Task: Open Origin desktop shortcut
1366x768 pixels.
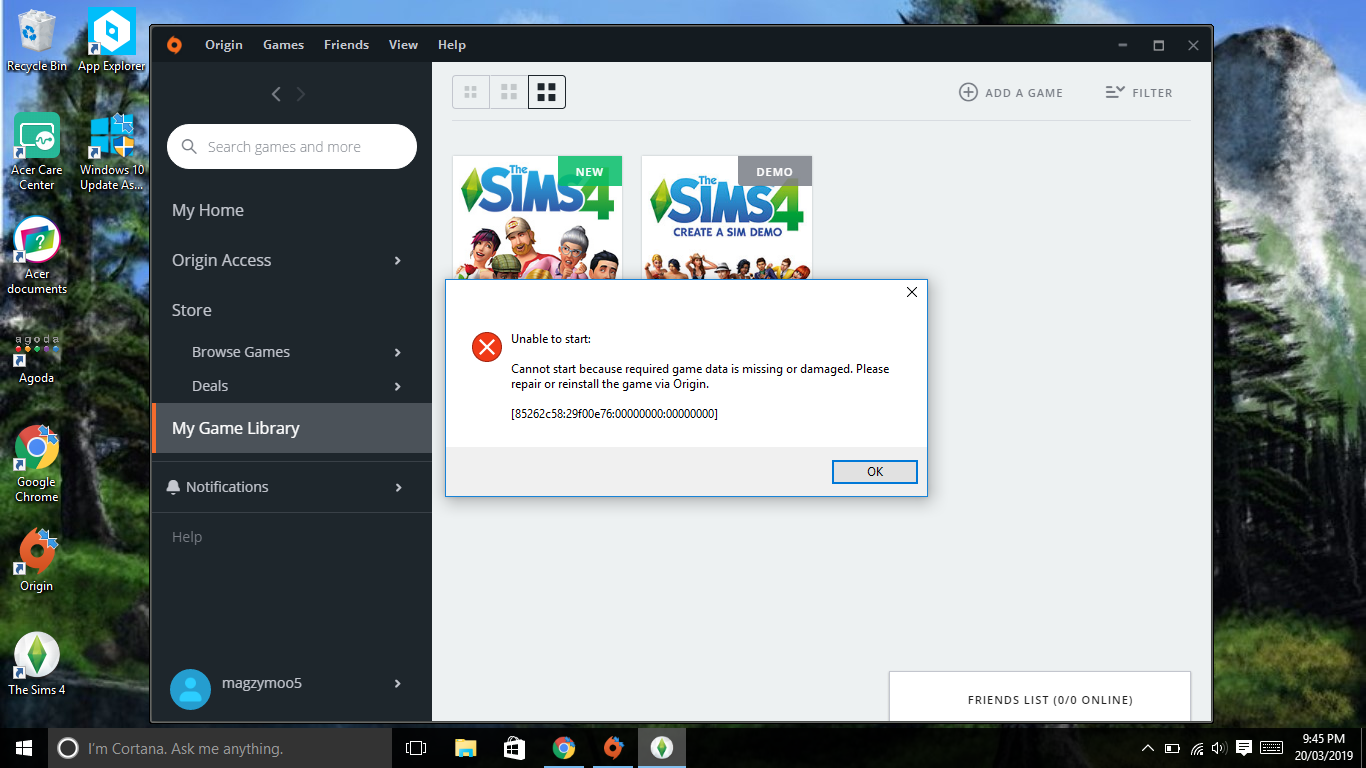Action: (37, 560)
